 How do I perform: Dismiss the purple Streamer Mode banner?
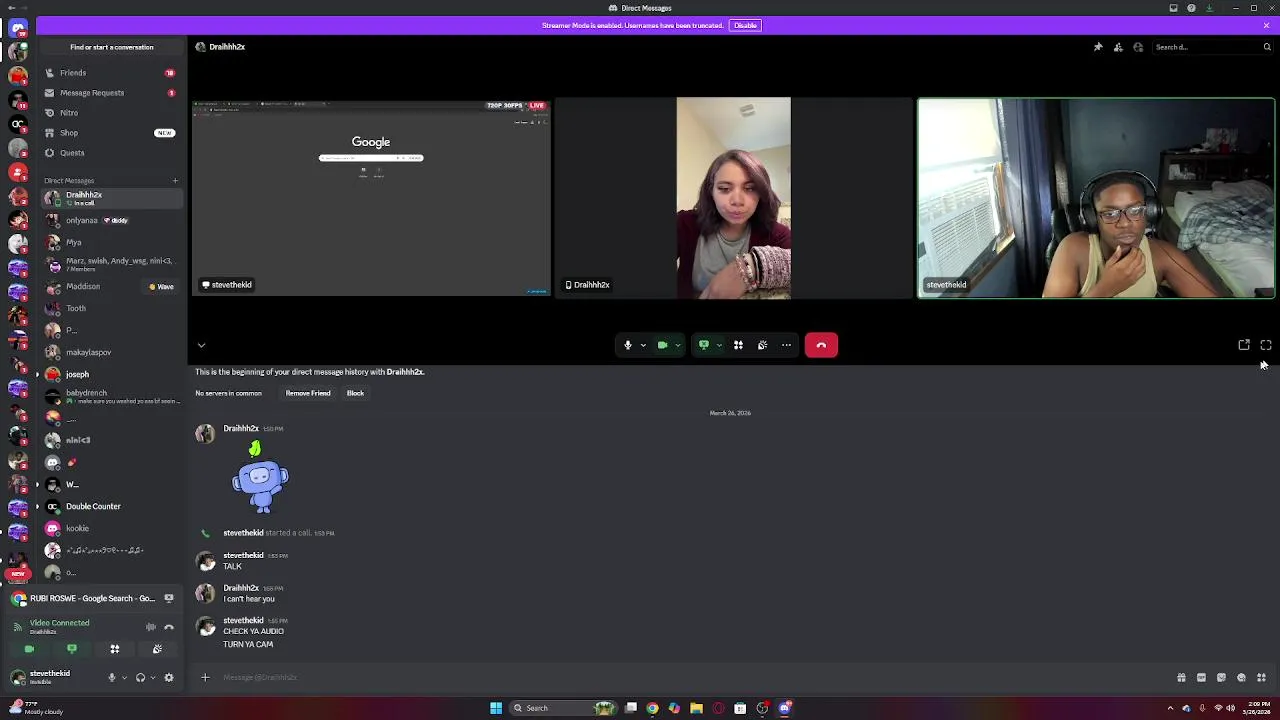click(1266, 25)
